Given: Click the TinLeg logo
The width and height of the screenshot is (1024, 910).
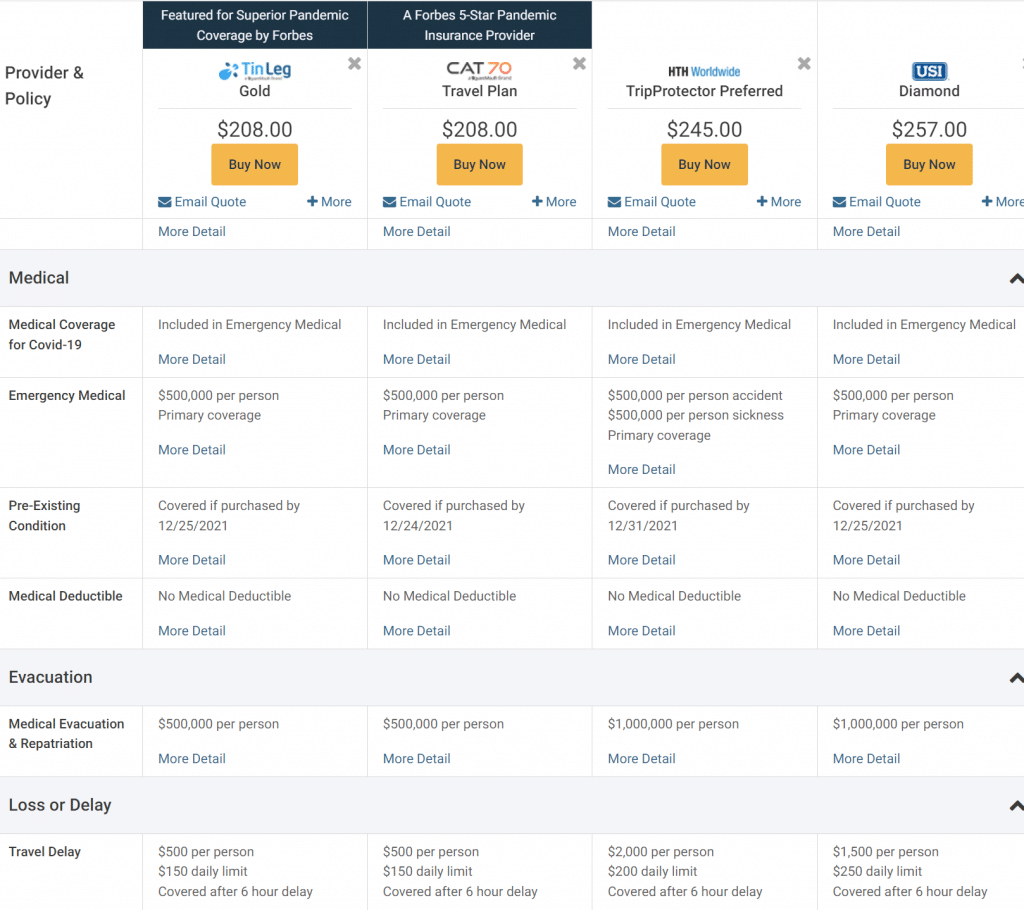Looking at the screenshot, I should click(255, 70).
